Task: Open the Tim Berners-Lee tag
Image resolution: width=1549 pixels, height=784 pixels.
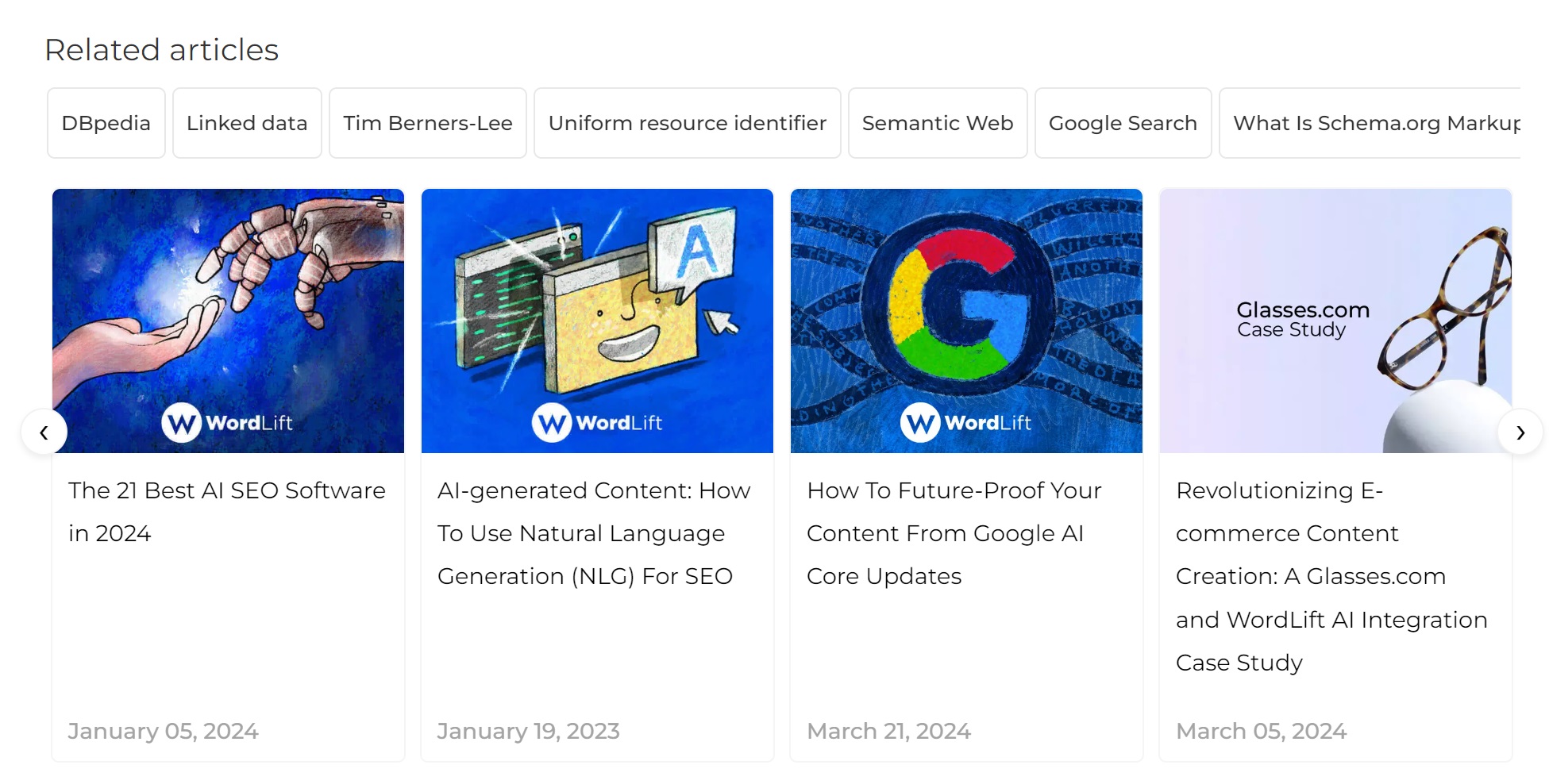Action: 428,123
